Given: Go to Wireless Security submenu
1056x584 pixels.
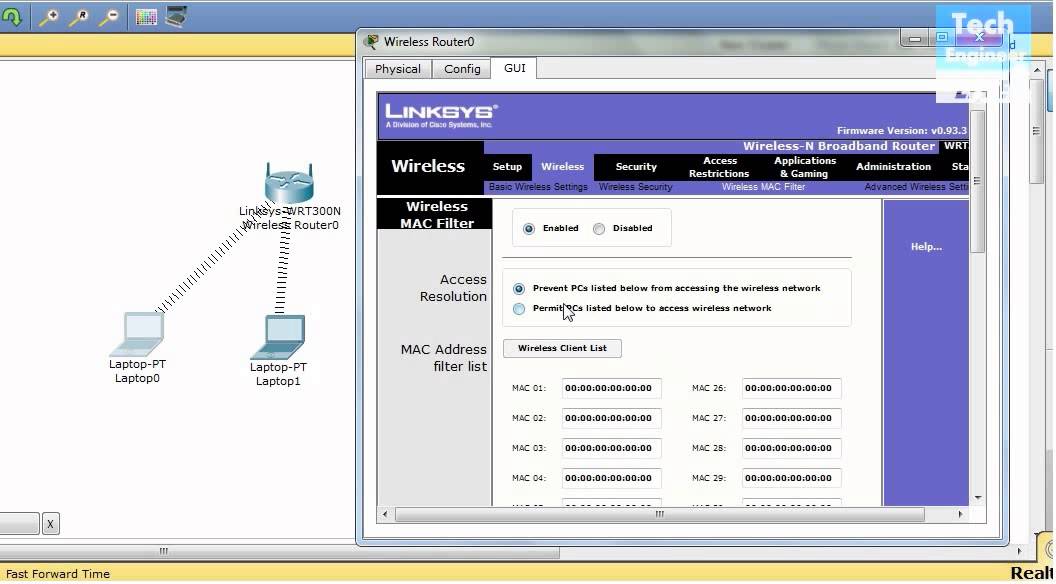Looking at the screenshot, I should [635, 187].
